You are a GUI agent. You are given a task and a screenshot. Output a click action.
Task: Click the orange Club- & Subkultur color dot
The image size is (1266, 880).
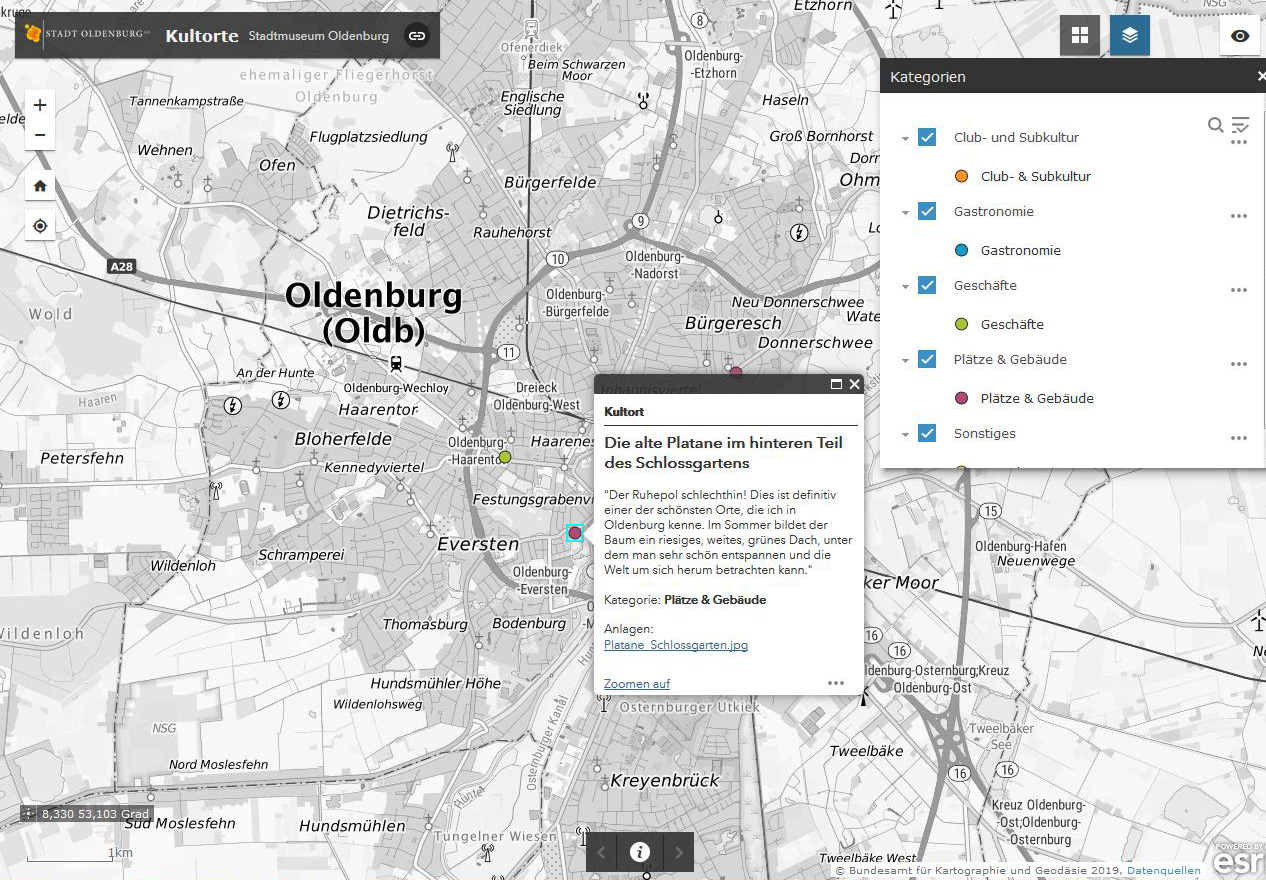click(x=961, y=175)
